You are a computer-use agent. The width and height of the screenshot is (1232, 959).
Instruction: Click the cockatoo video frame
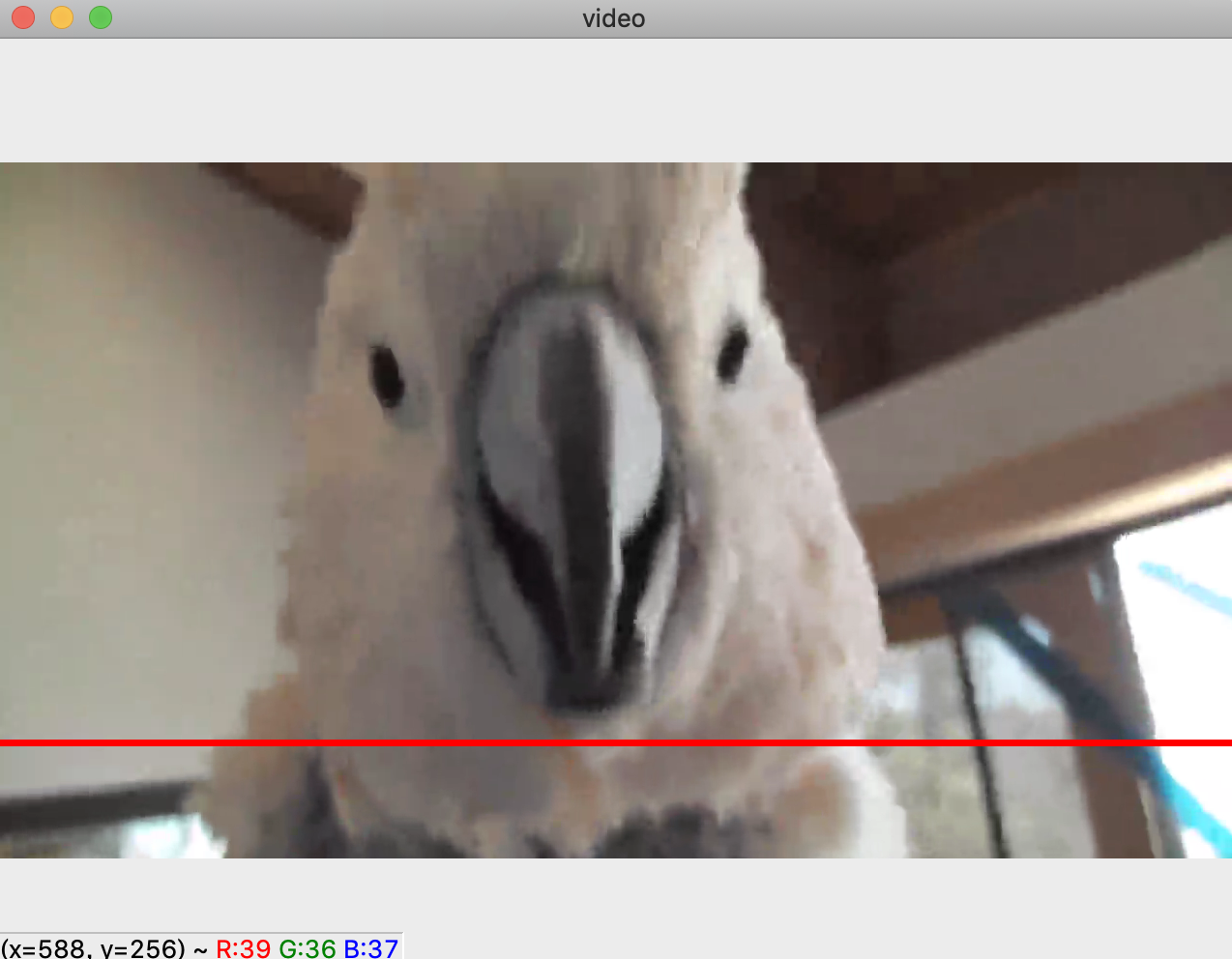[616, 510]
